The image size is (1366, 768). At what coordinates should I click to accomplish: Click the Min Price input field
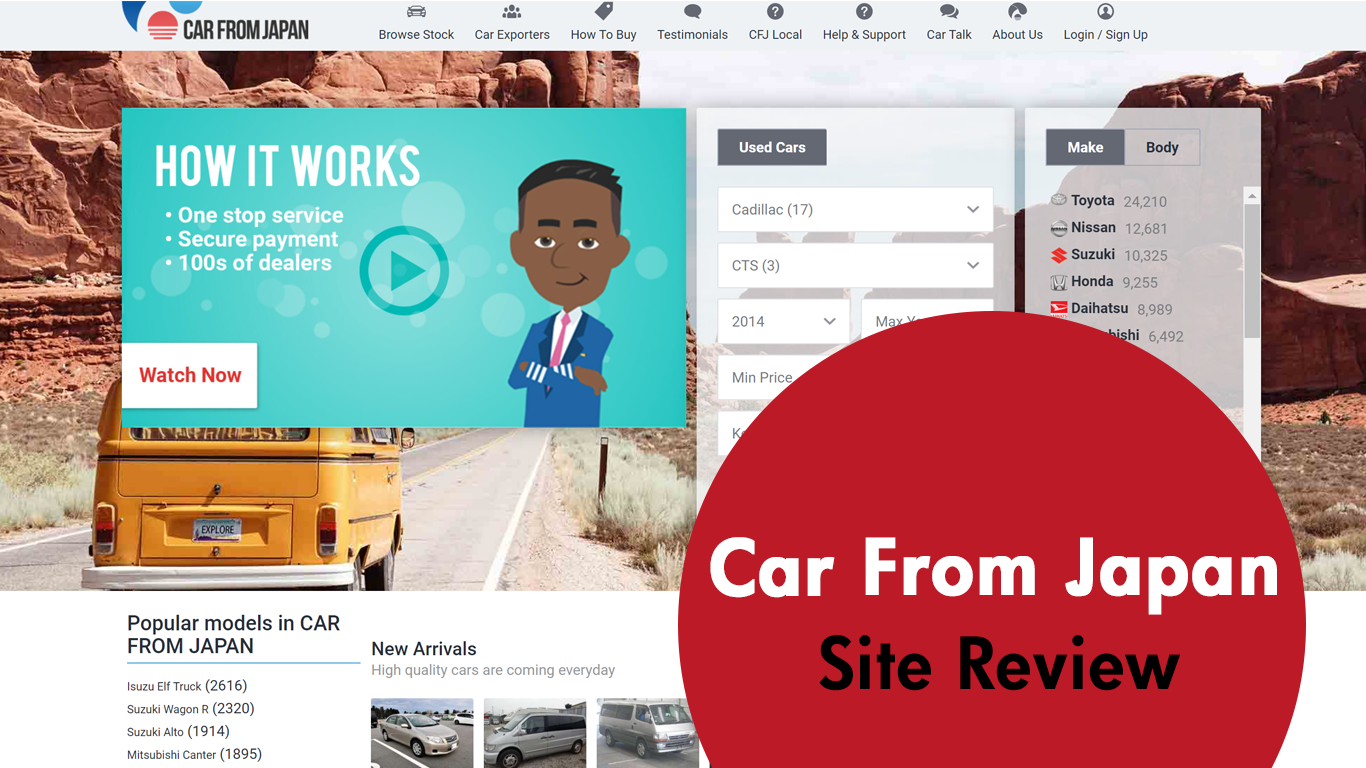pos(762,377)
